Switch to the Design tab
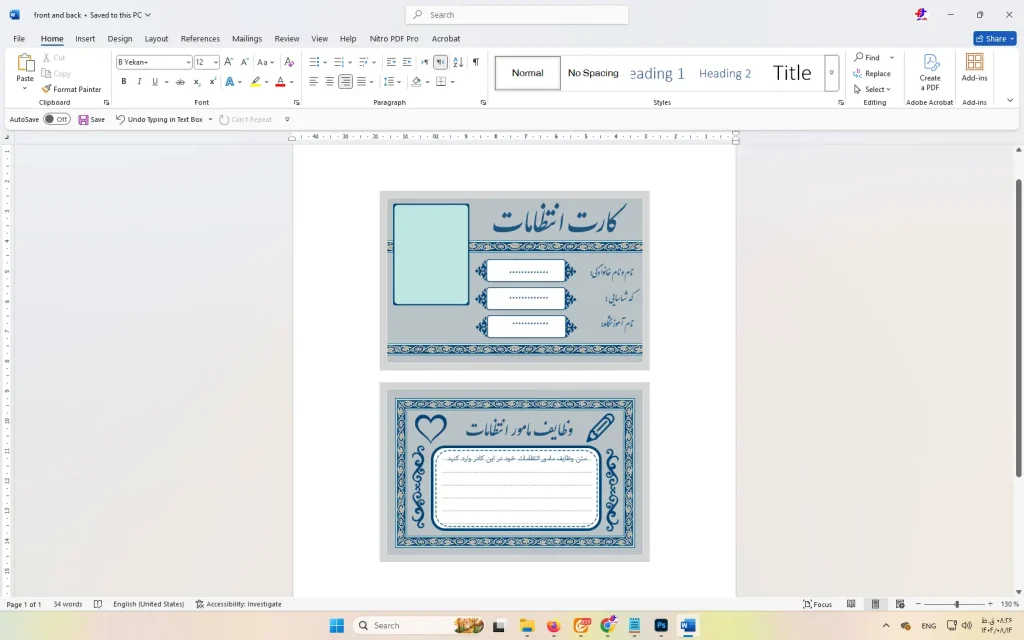 point(120,39)
